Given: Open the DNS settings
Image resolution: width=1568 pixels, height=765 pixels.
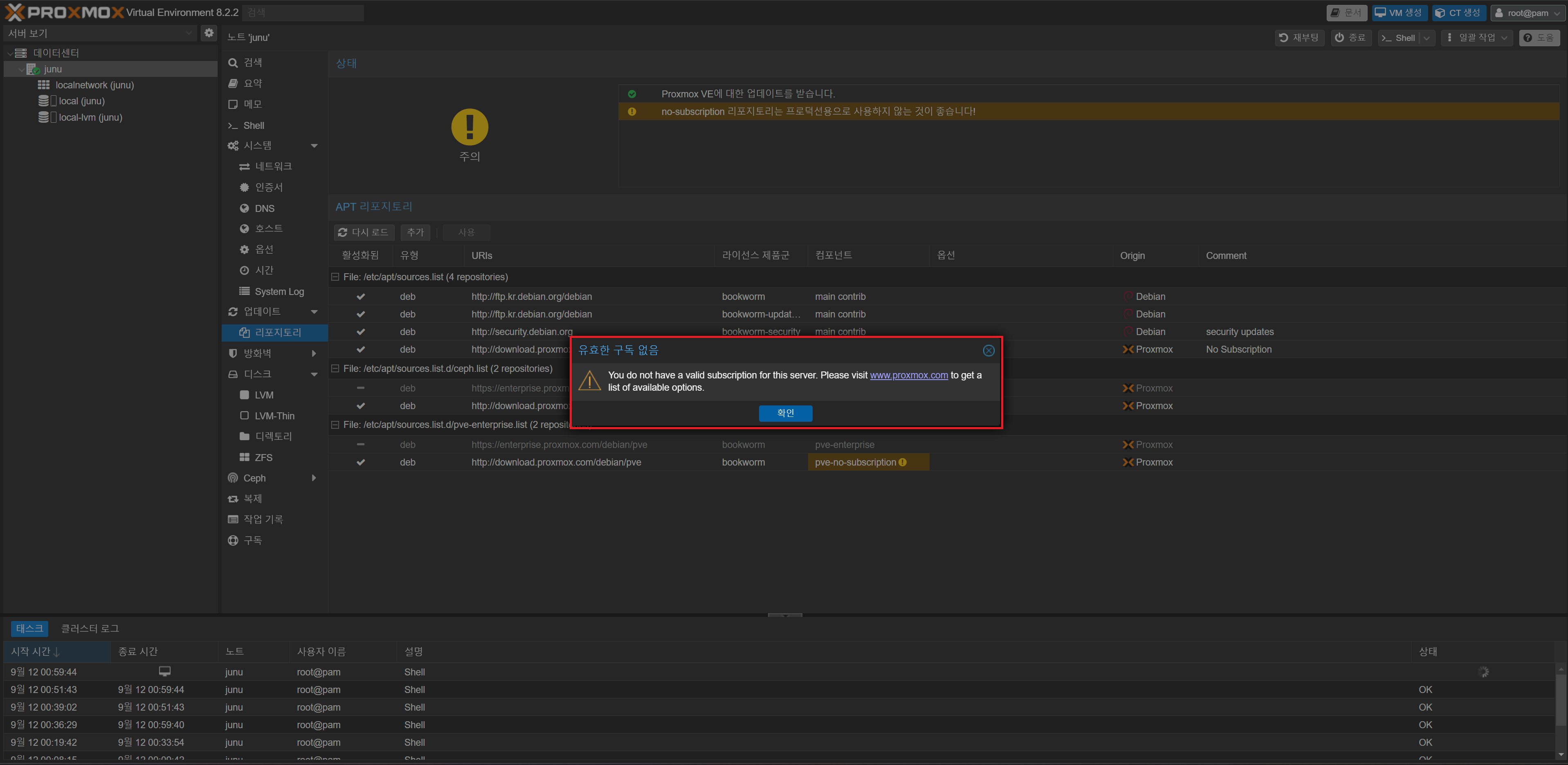Looking at the screenshot, I should click(x=264, y=208).
